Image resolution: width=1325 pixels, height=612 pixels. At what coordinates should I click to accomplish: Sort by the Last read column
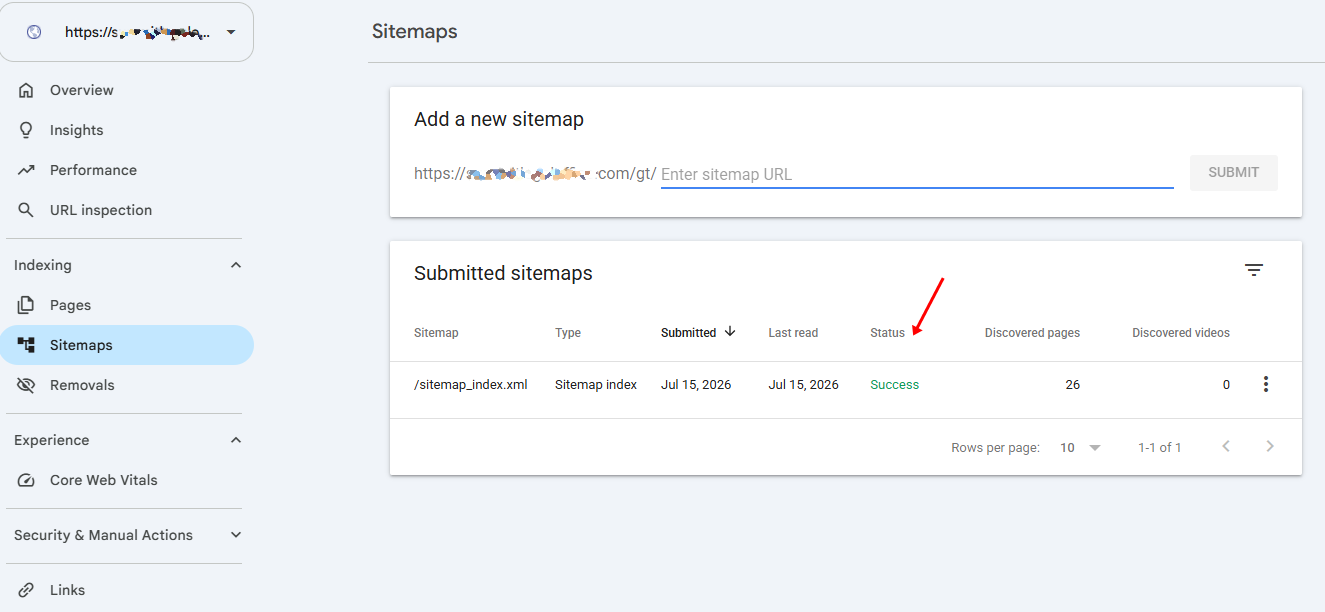pyautogui.click(x=793, y=333)
